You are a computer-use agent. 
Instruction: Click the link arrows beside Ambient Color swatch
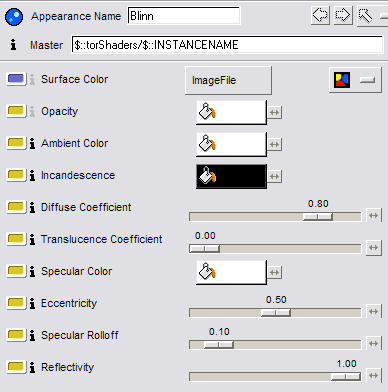pos(275,144)
